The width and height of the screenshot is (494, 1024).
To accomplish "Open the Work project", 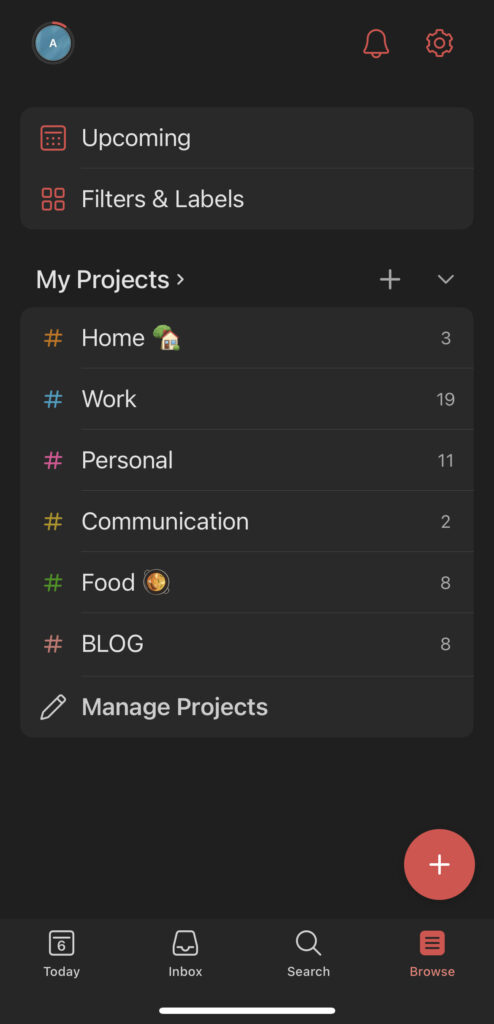I will click(247, 399).
